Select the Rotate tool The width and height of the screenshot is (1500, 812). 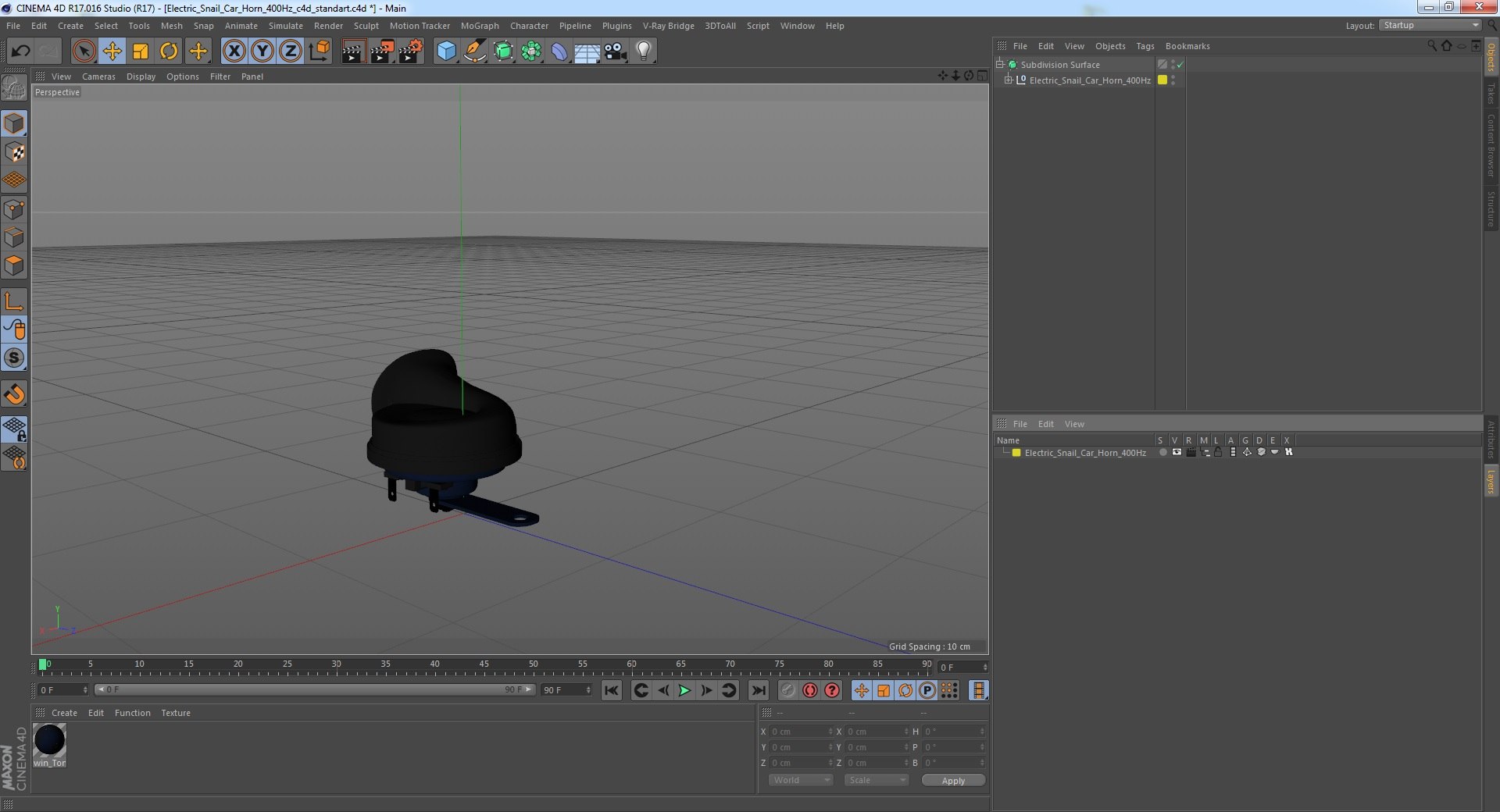169,52
